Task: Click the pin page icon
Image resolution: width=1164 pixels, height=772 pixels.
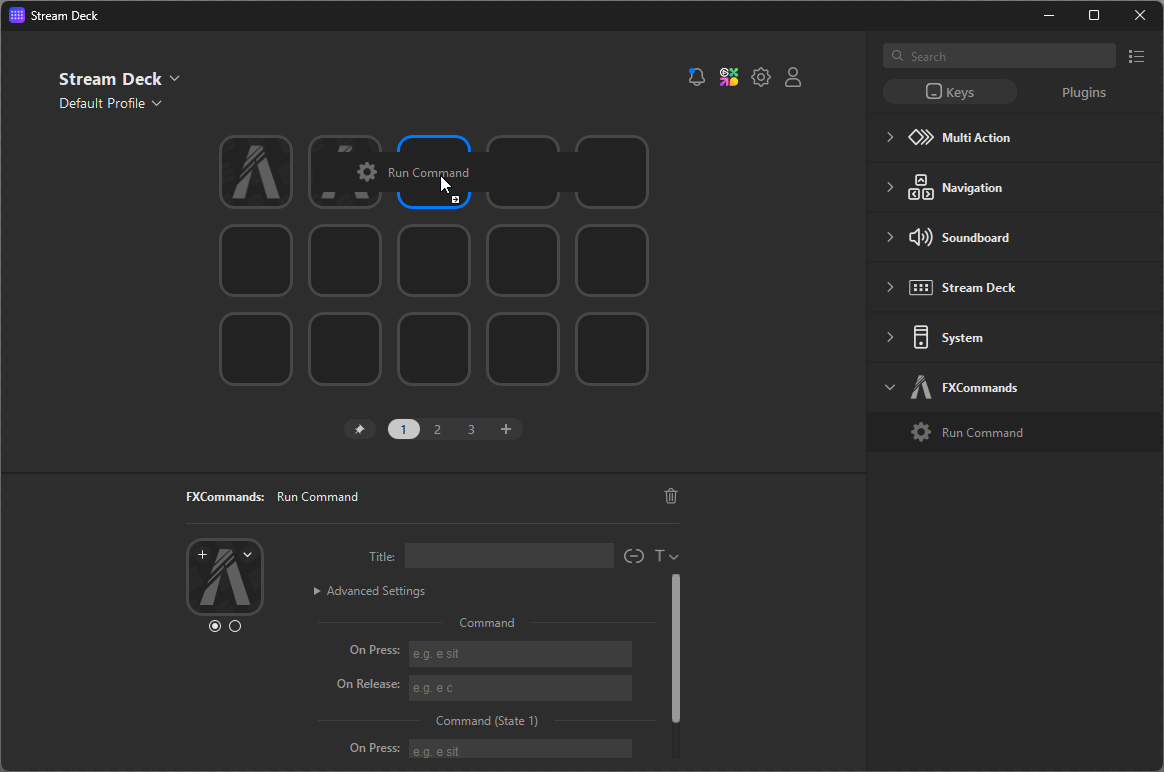Action: tap(359, 429)
